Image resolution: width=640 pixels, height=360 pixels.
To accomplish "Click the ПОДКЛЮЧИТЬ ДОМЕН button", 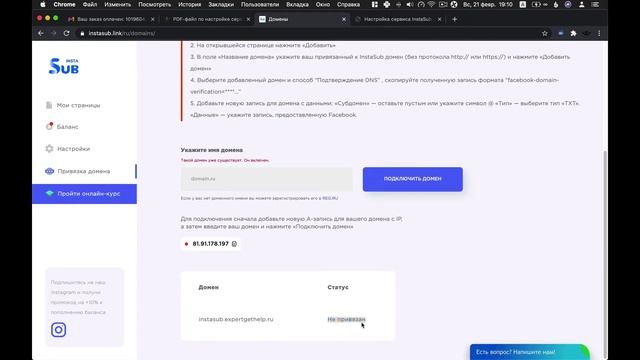I will click(x=413, y=179).
